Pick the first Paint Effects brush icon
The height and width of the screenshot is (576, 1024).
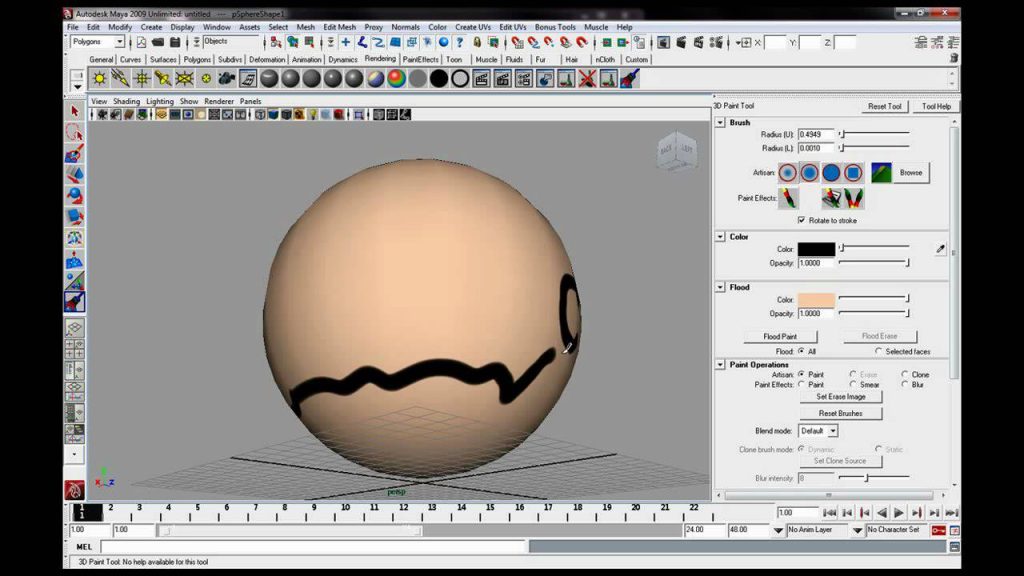click(x=788, y=198)
